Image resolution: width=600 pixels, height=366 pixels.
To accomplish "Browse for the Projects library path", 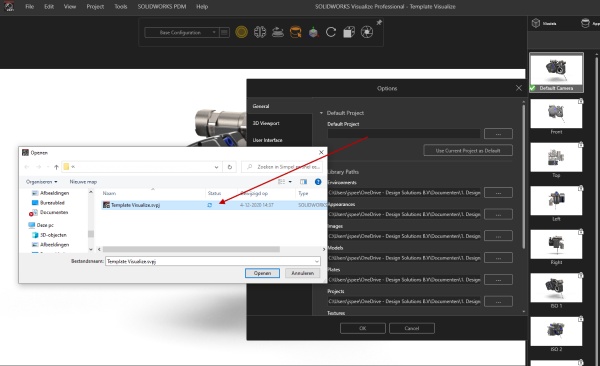I will pos(498,301).
